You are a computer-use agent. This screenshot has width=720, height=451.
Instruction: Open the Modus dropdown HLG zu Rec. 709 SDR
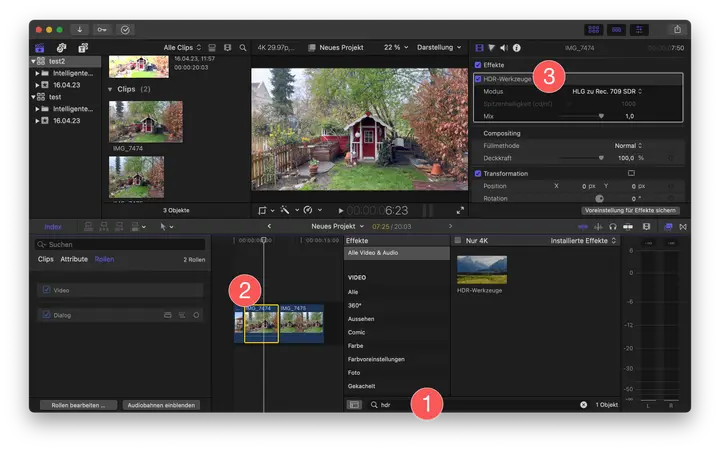coord(606,91)
